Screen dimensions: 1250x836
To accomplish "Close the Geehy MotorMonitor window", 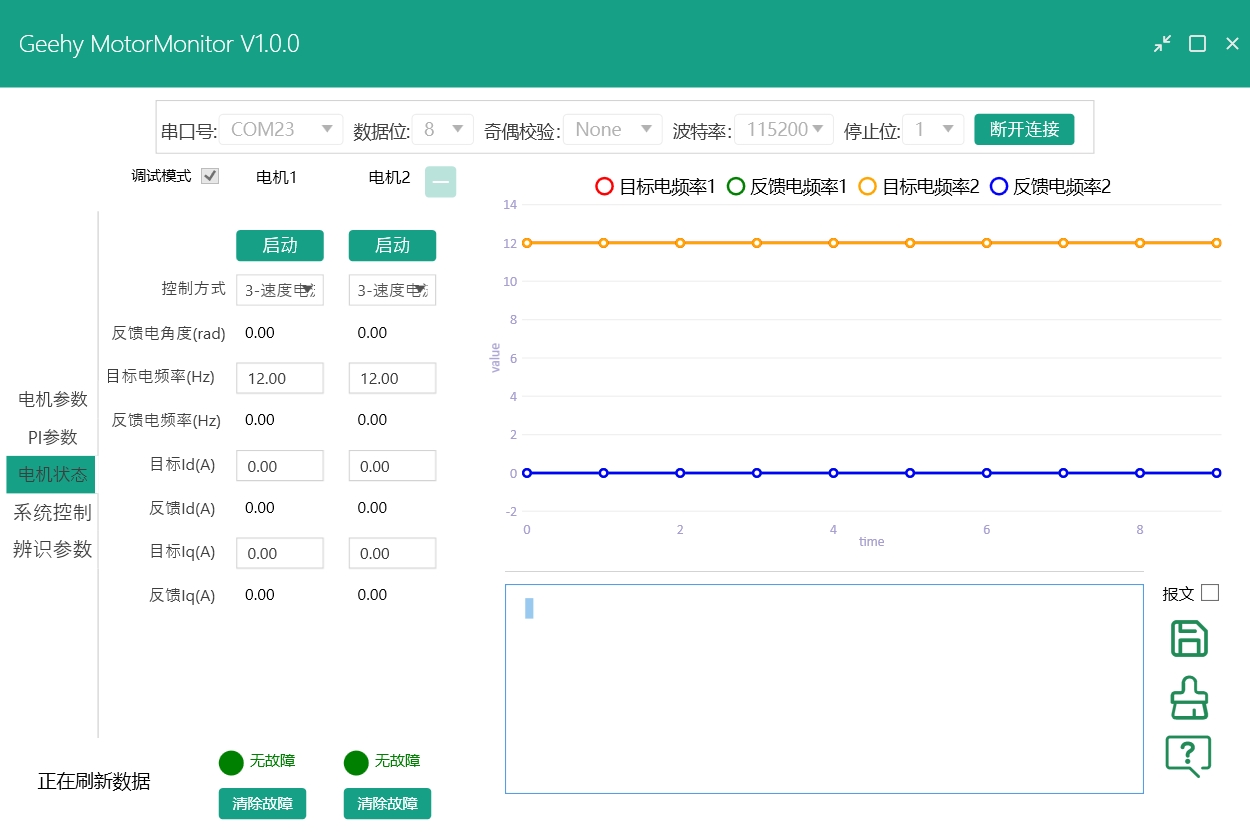I will tap(1232, 44).
